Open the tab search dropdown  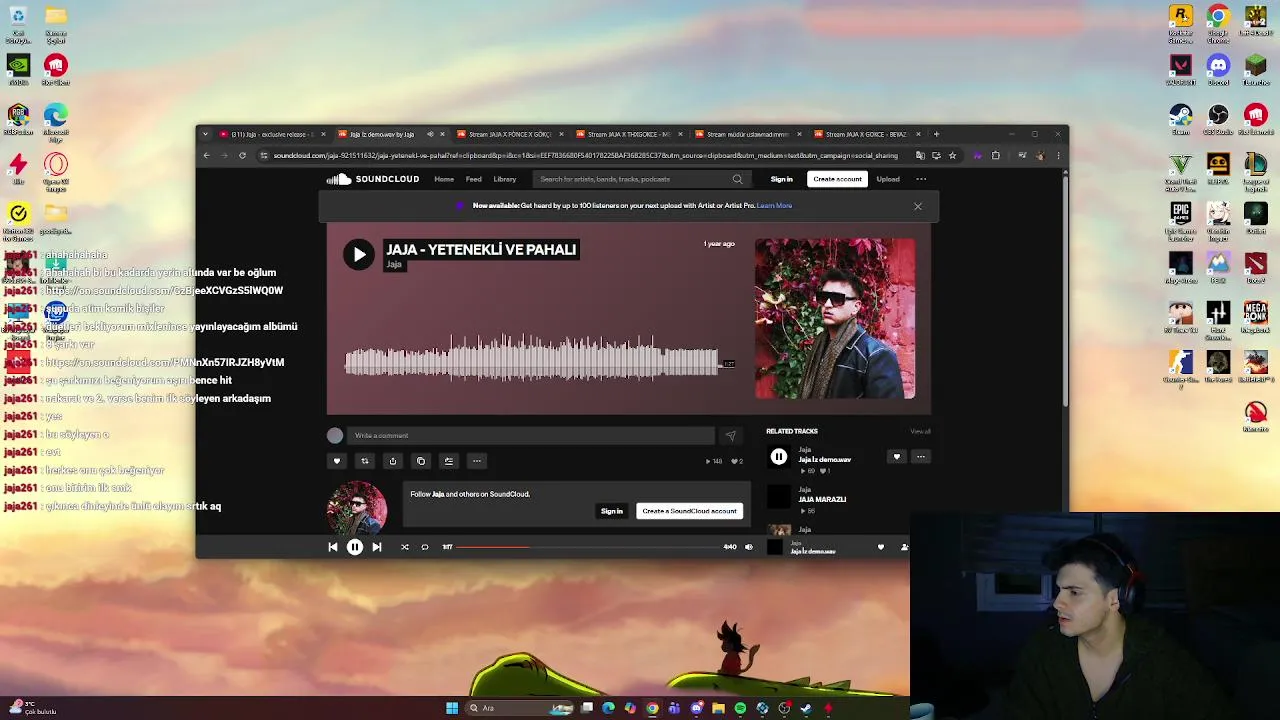coord(205,134)
